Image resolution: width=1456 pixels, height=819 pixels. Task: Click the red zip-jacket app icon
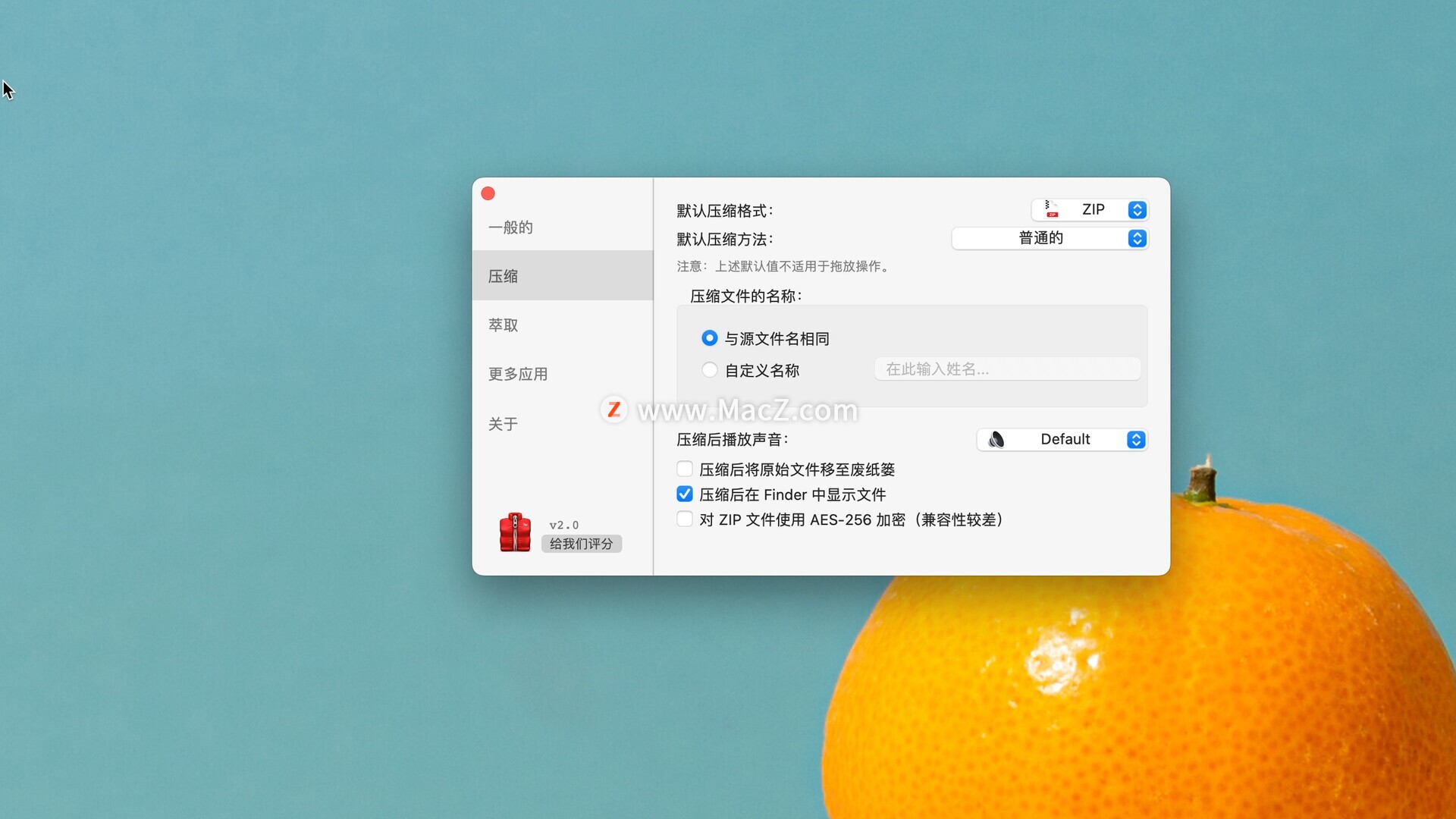515,532
